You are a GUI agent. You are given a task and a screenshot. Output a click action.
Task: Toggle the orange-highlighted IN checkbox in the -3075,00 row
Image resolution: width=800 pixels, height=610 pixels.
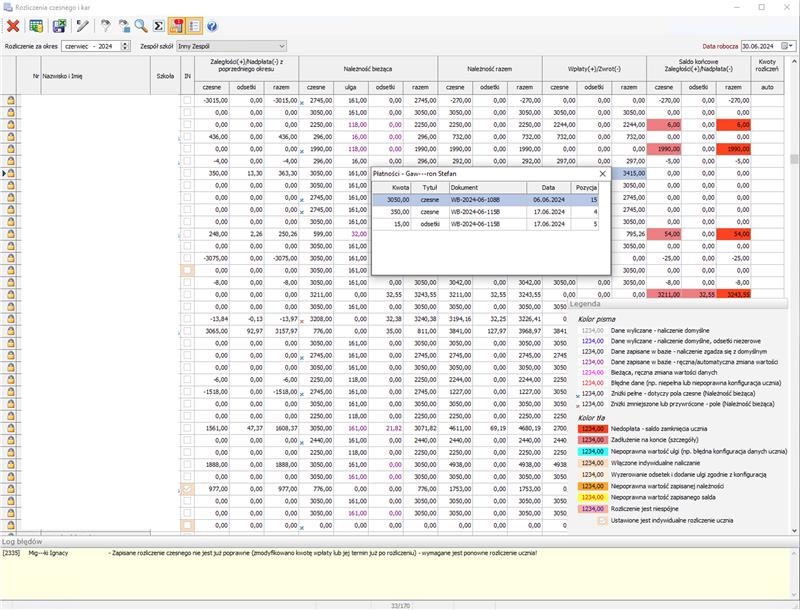[x=187, y=270]
